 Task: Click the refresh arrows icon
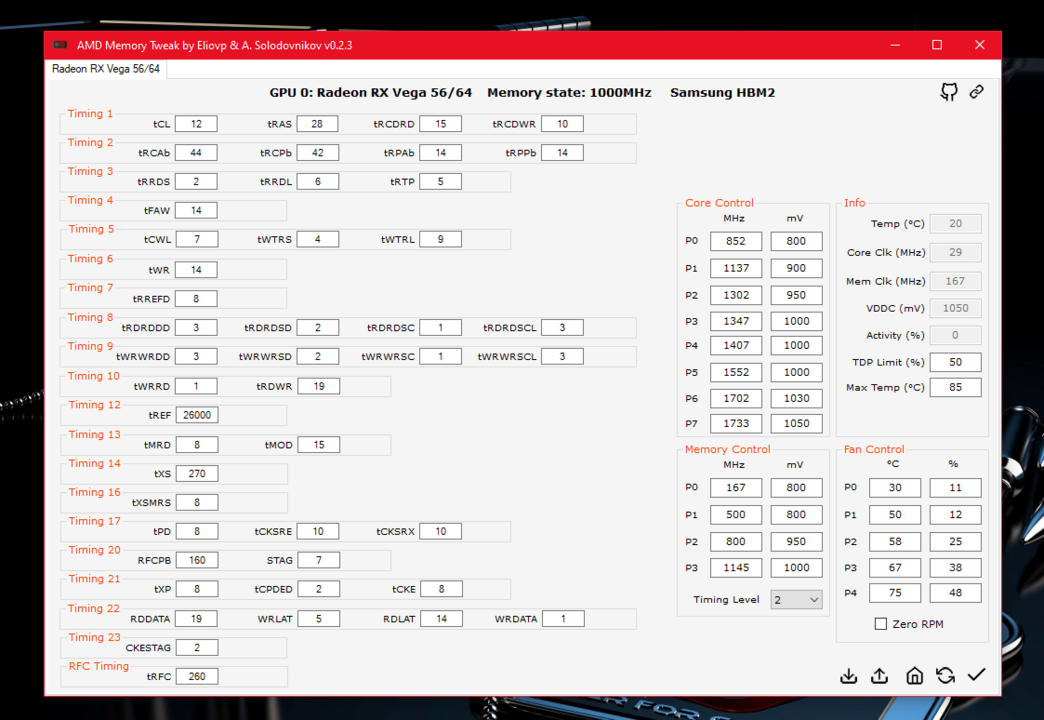pyautogui.click(x=945, y=675)
